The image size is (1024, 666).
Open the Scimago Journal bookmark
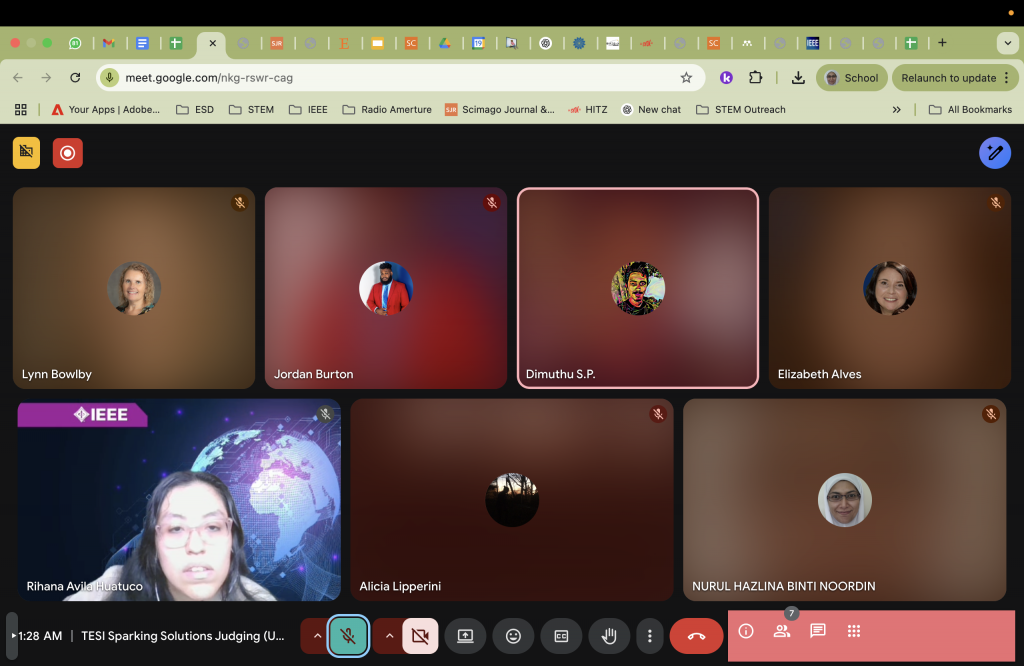(x=500, y=110)
